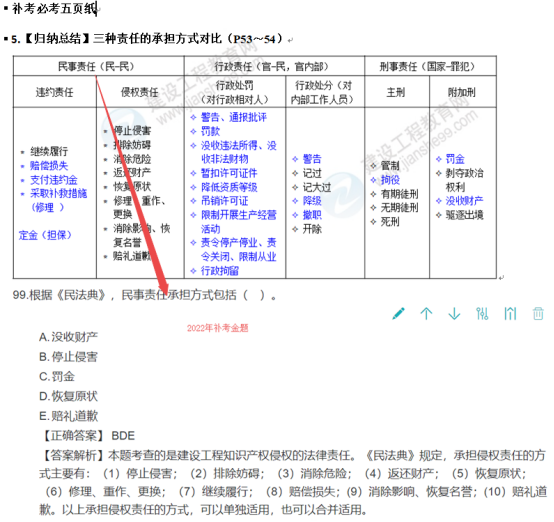Delete question using trash bin icon
This screenshot has width=554, height=522.
tap(538, 313)
